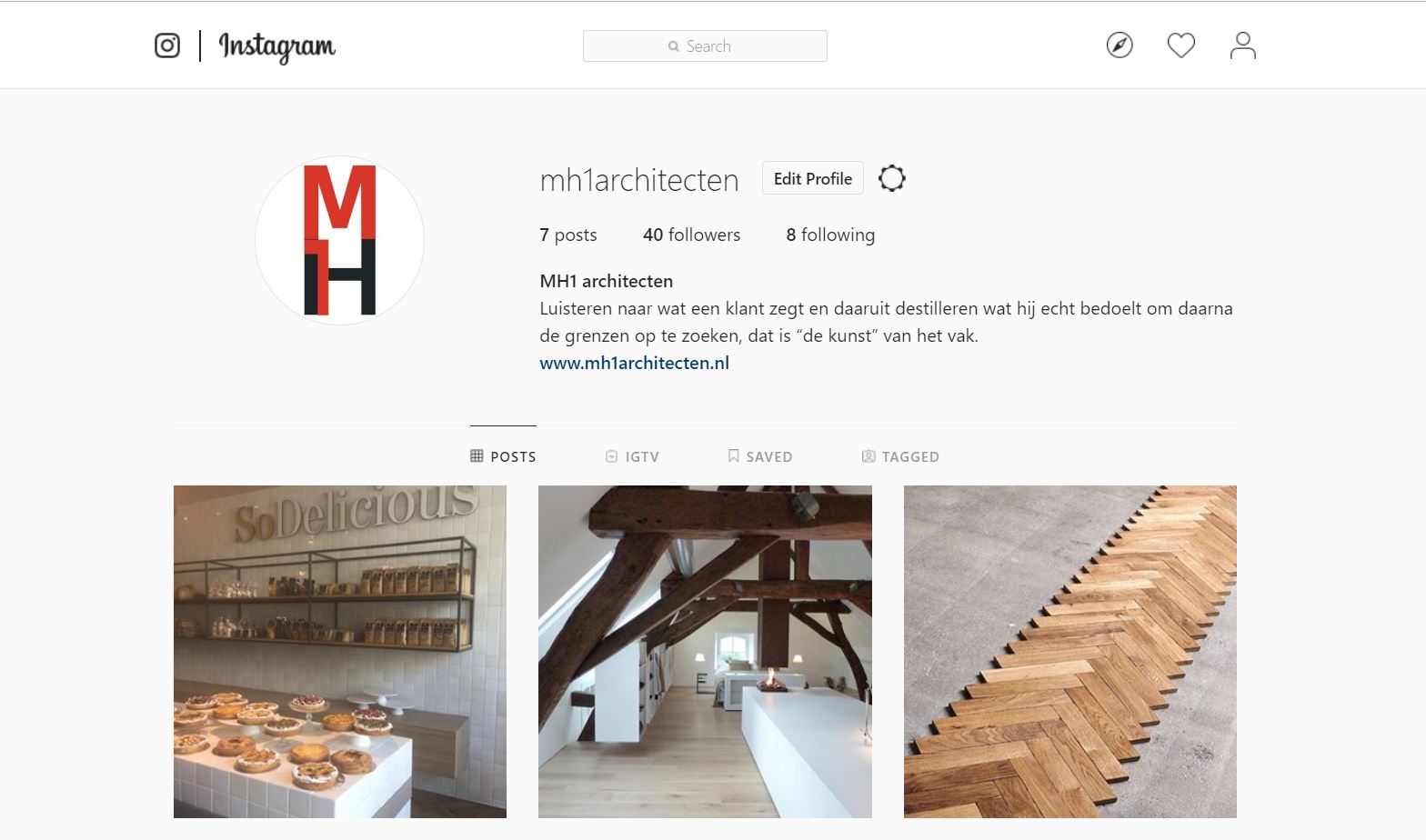Image resolution: width=1426 pixels, height=840 pixels.
Task: Switch to the IGTV tab
Action: click(x=632, y=456)
